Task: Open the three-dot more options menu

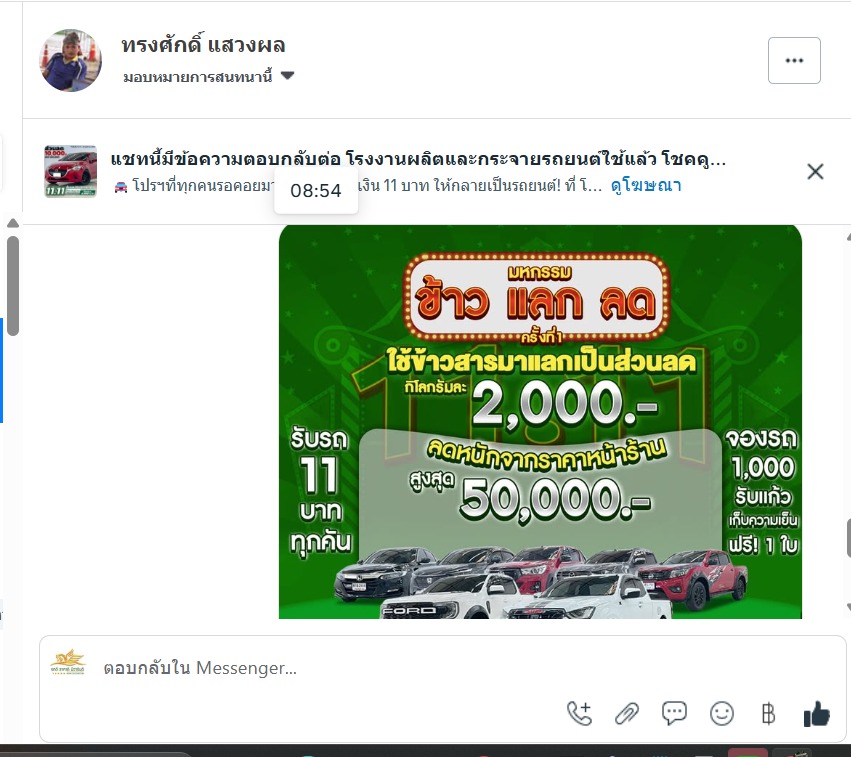Action: pyautogui.click(x=794, y=60)
